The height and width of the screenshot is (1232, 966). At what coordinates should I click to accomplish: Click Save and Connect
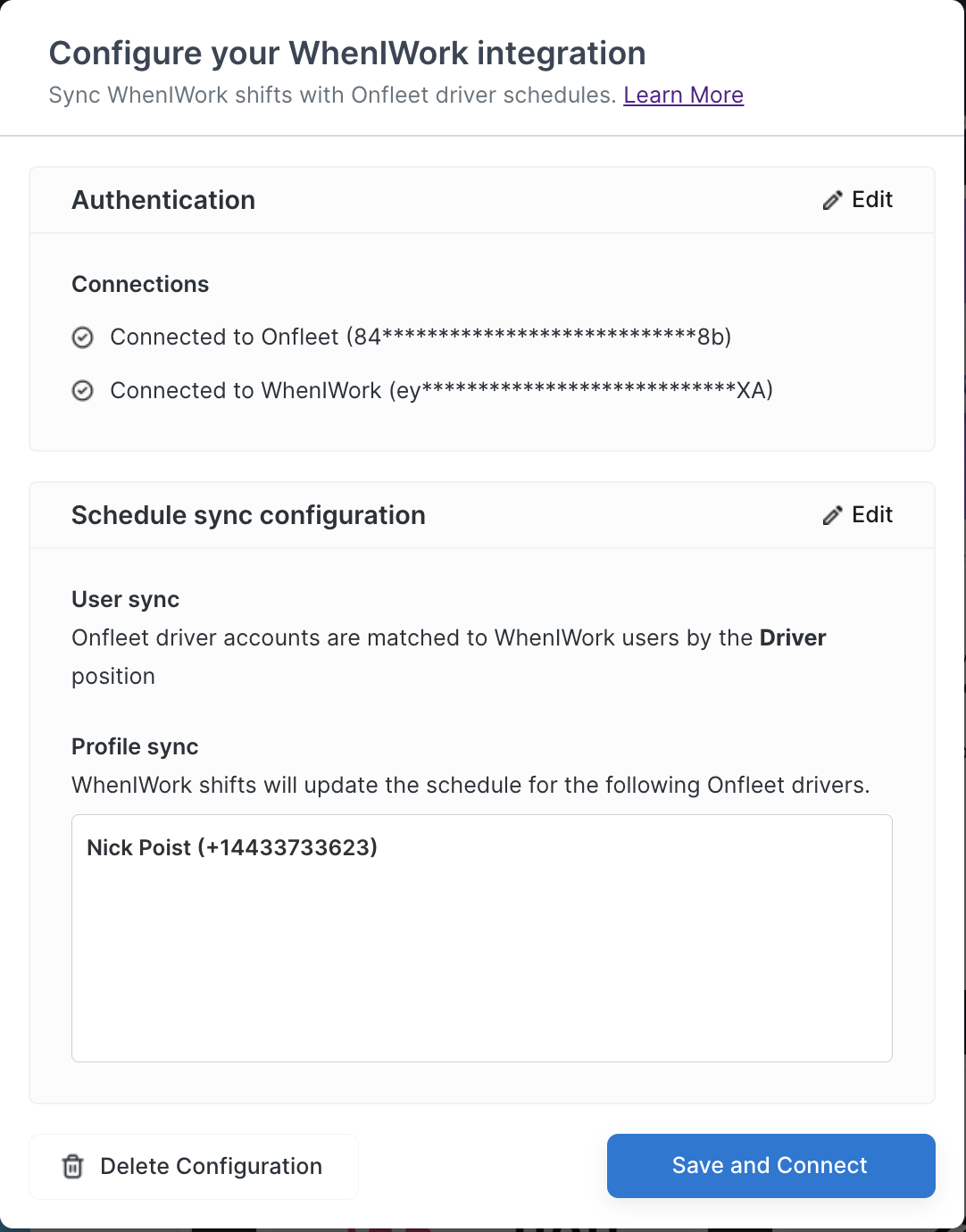pos(771,1166)
